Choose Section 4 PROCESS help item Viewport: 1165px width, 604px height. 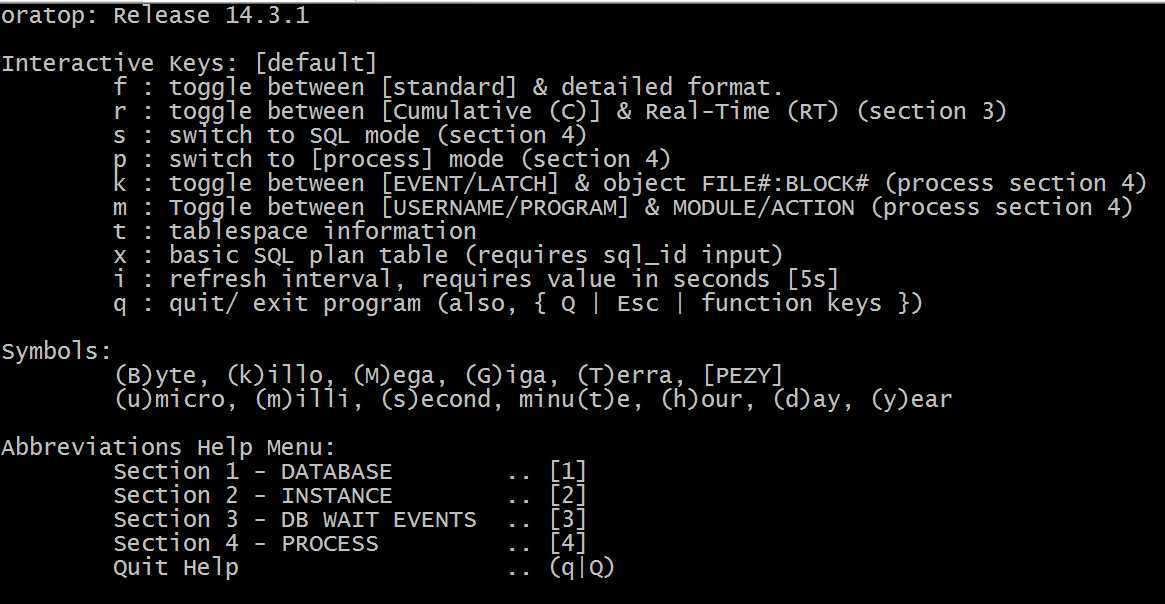click(350, 543)
